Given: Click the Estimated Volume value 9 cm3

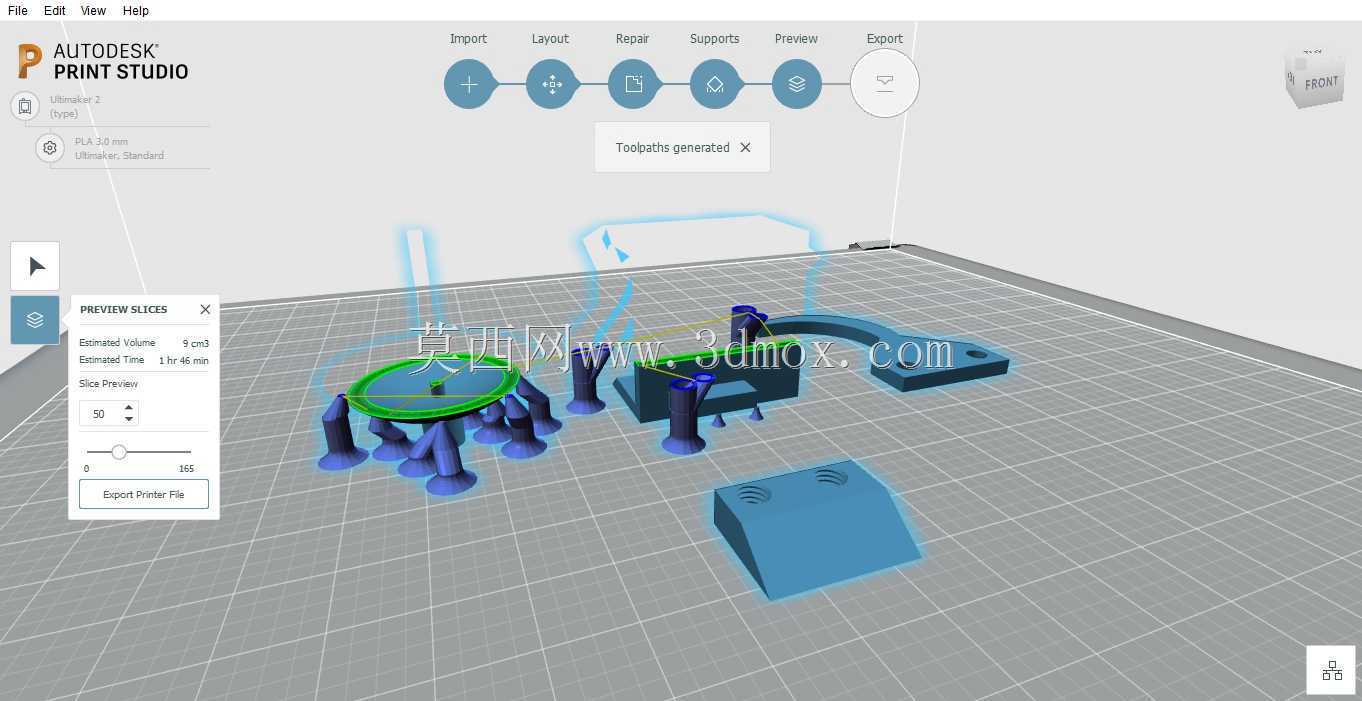Looking at the screenshot, I should click(196, 344).
